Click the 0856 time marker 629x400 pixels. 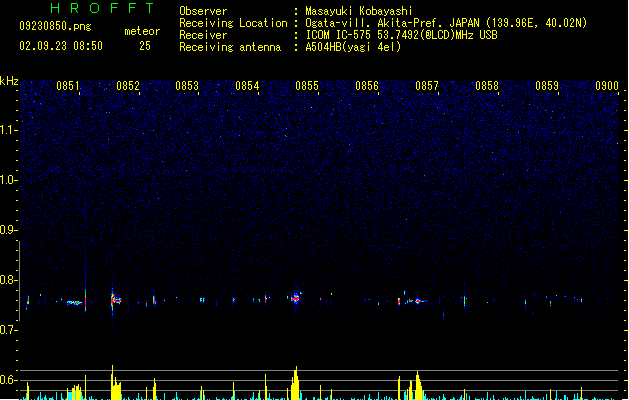coord(367,86)
